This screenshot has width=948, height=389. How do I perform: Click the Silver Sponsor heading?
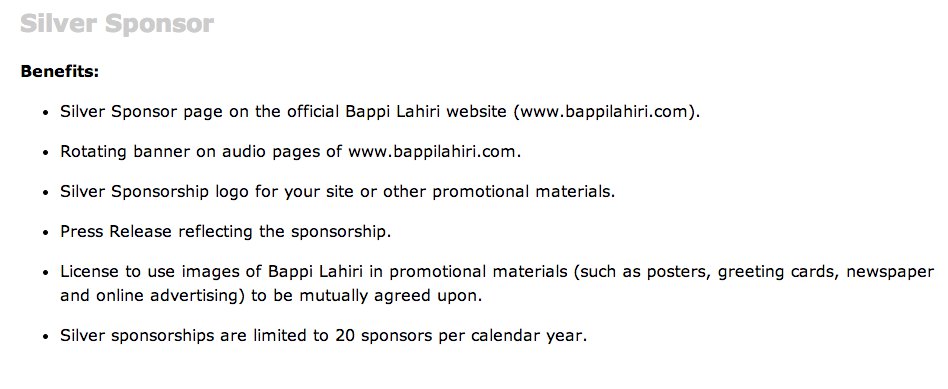[117, 25]
